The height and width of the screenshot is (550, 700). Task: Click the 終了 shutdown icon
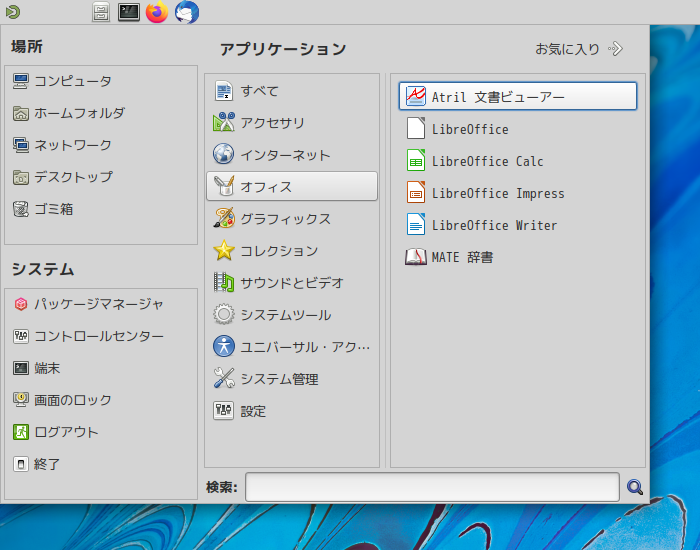21,464
